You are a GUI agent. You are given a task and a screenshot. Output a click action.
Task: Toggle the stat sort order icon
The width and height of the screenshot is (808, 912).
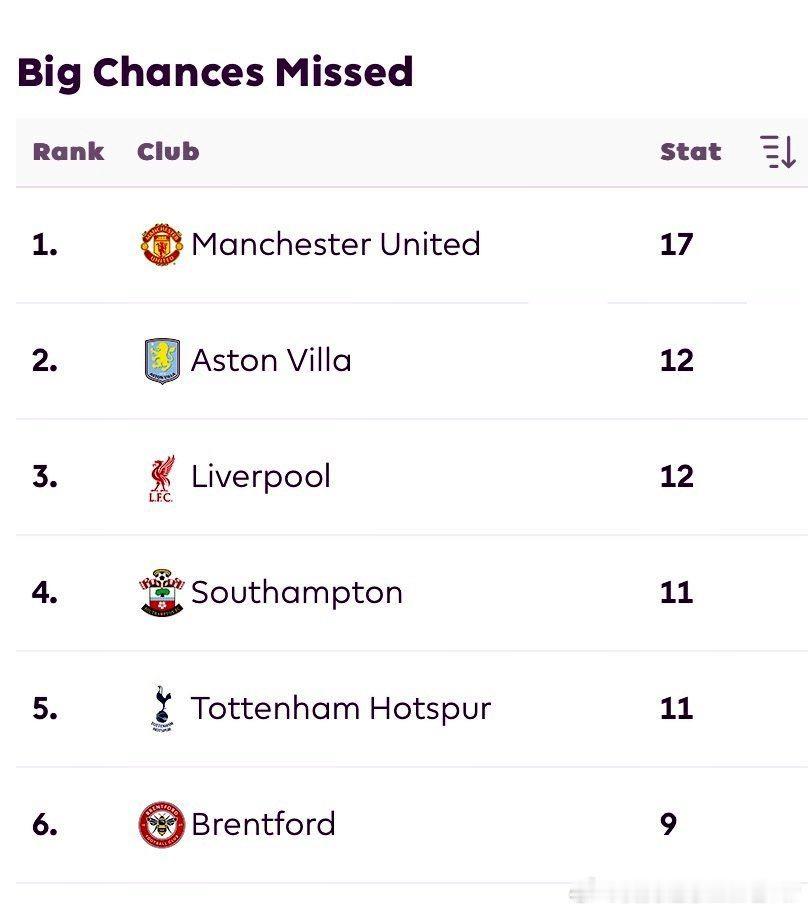click(x=778, y=152)
